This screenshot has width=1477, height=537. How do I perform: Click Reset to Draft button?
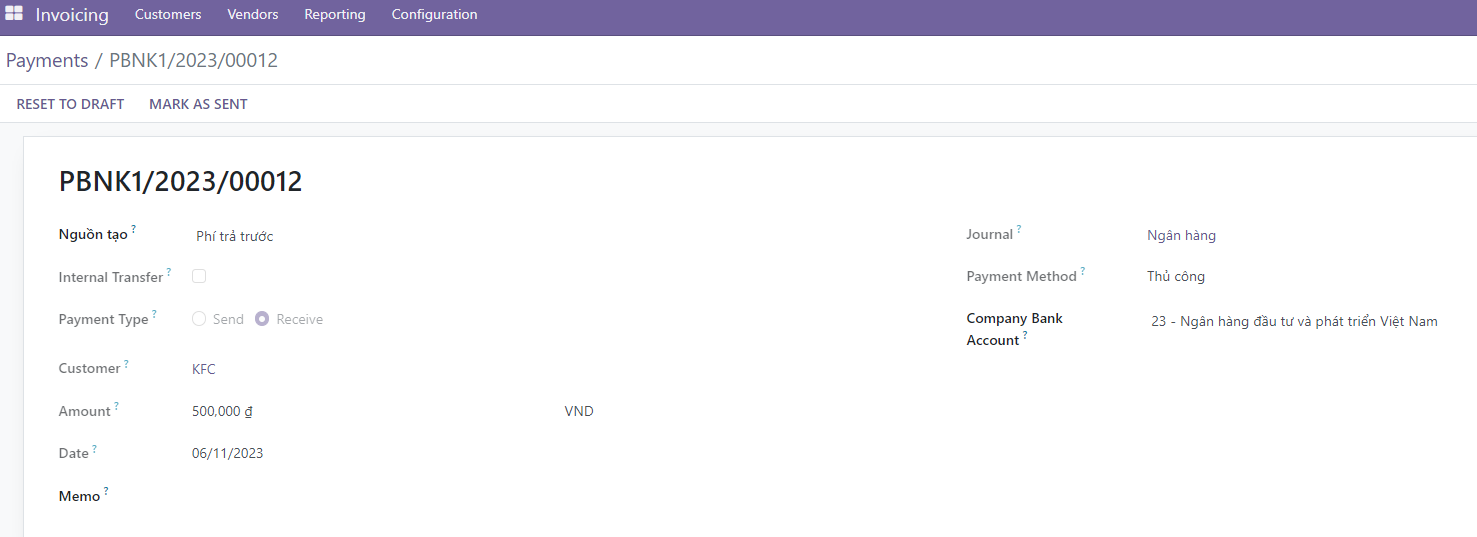70,104
